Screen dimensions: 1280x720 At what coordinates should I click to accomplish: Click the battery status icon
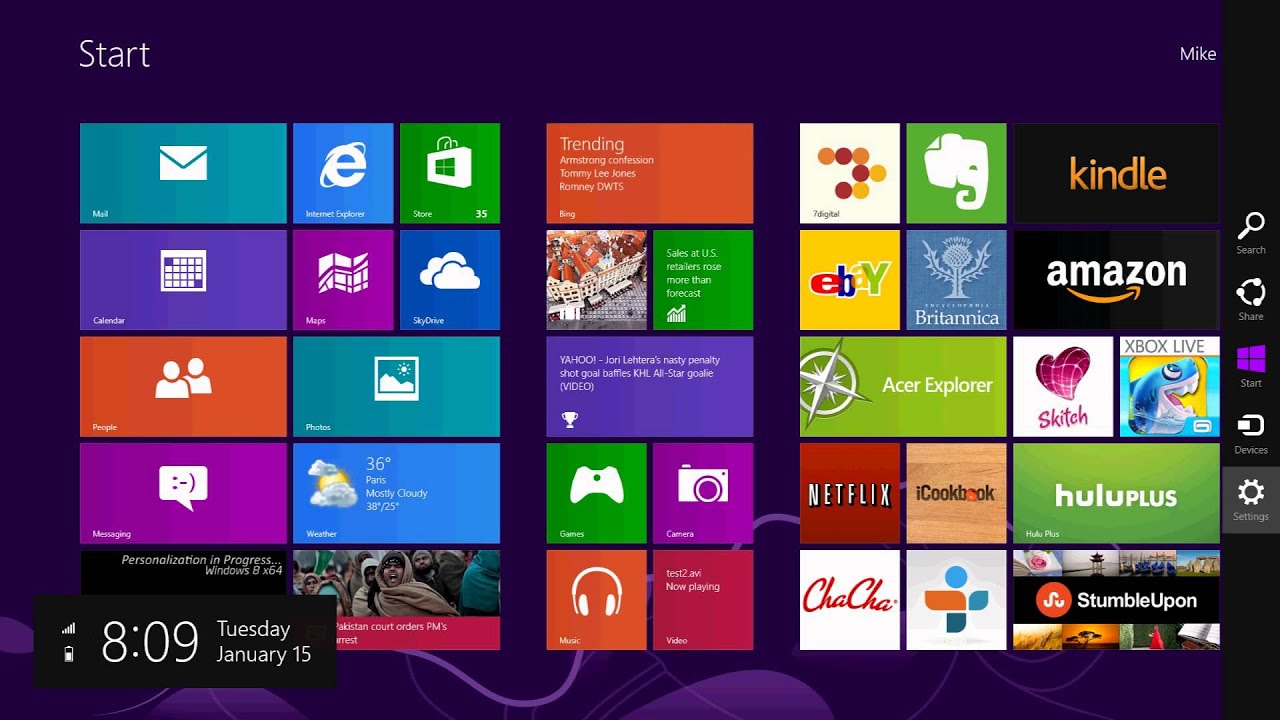(68, 654)
